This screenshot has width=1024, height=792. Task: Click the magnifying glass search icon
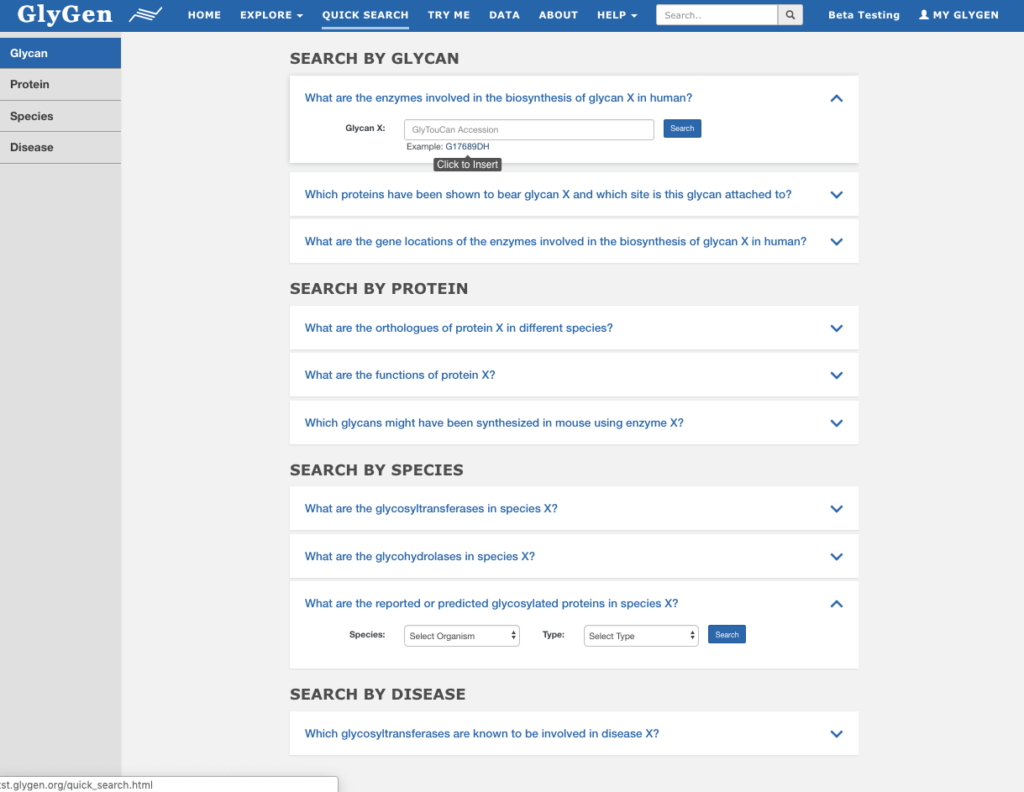tap(790, 15)
